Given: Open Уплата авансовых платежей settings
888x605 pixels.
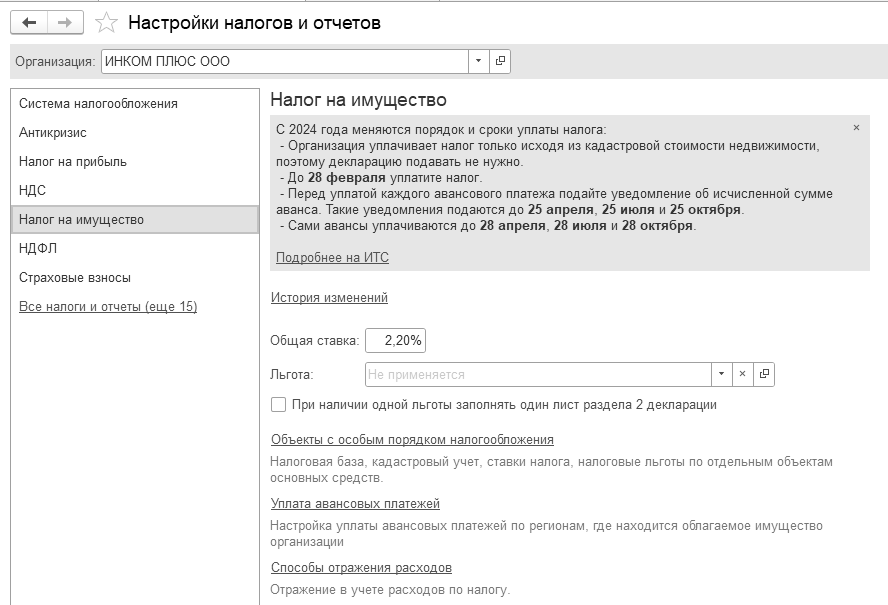Looking at the screenshot, I should point(355,504).
